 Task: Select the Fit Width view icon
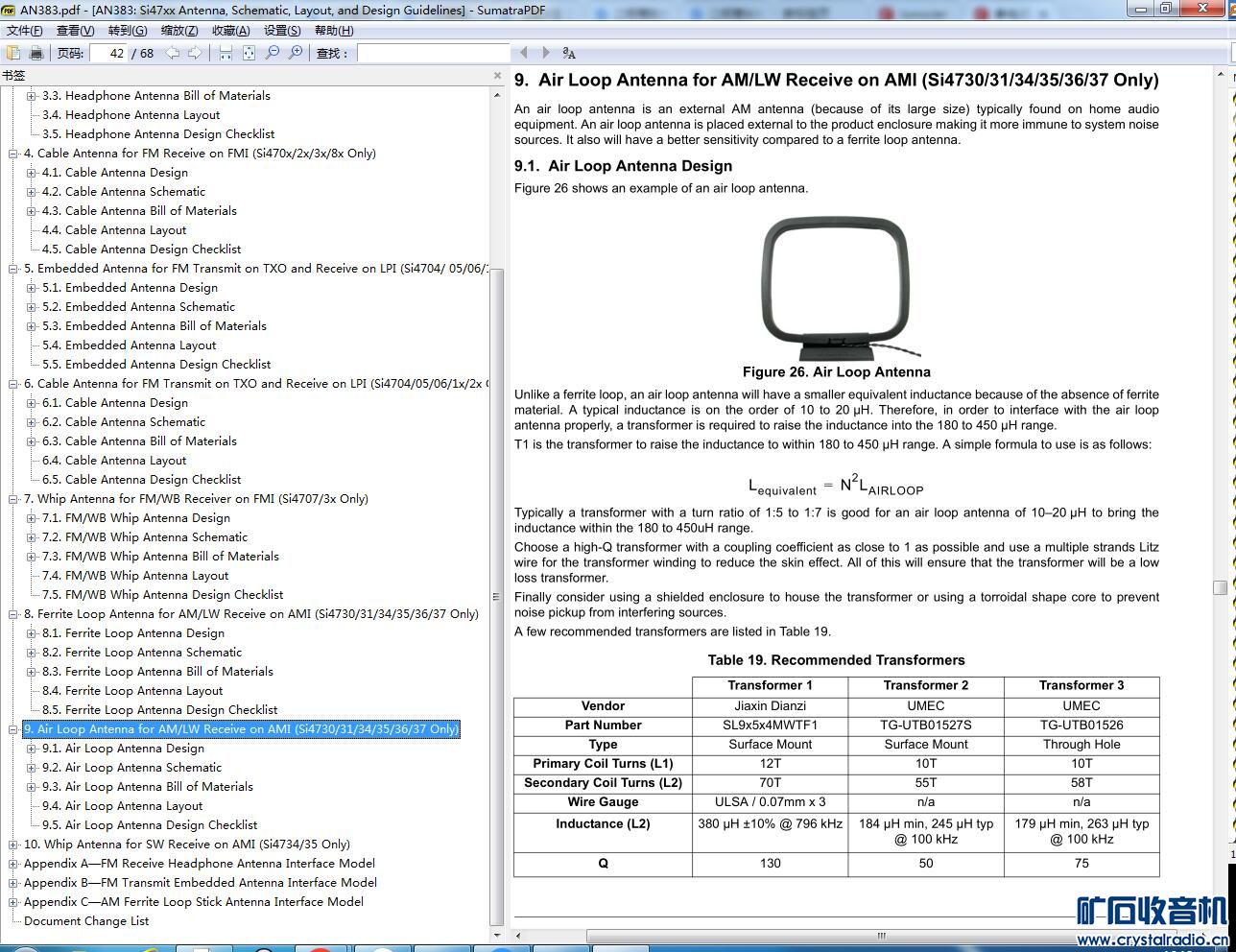coord(226,53)
